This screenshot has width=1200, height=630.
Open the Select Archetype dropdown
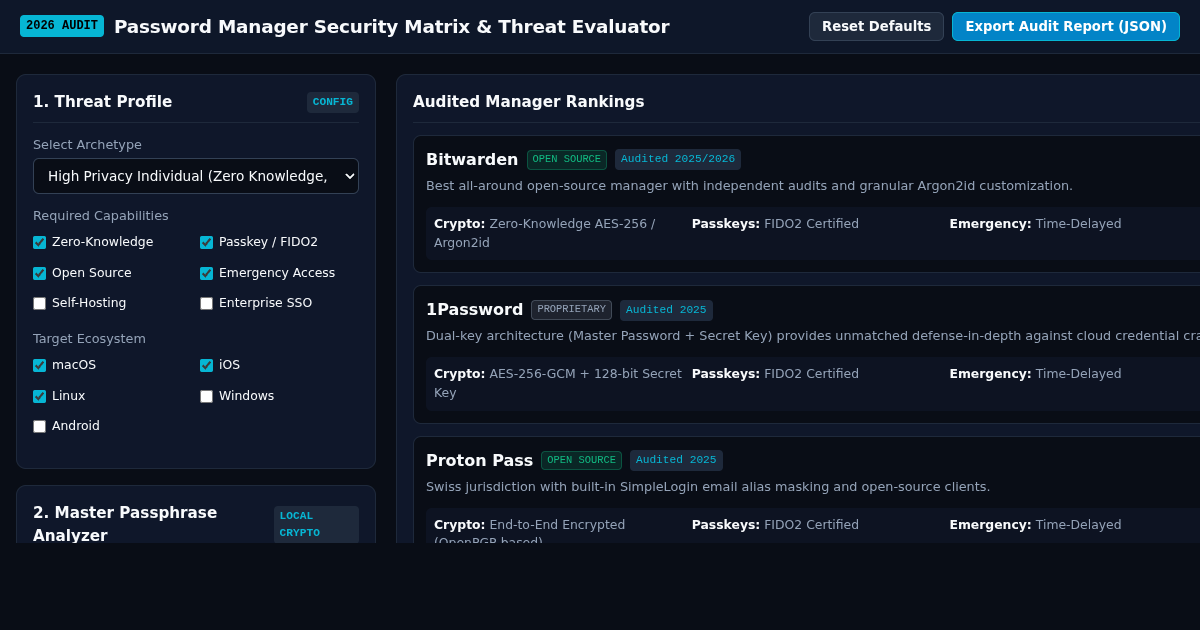196,176
